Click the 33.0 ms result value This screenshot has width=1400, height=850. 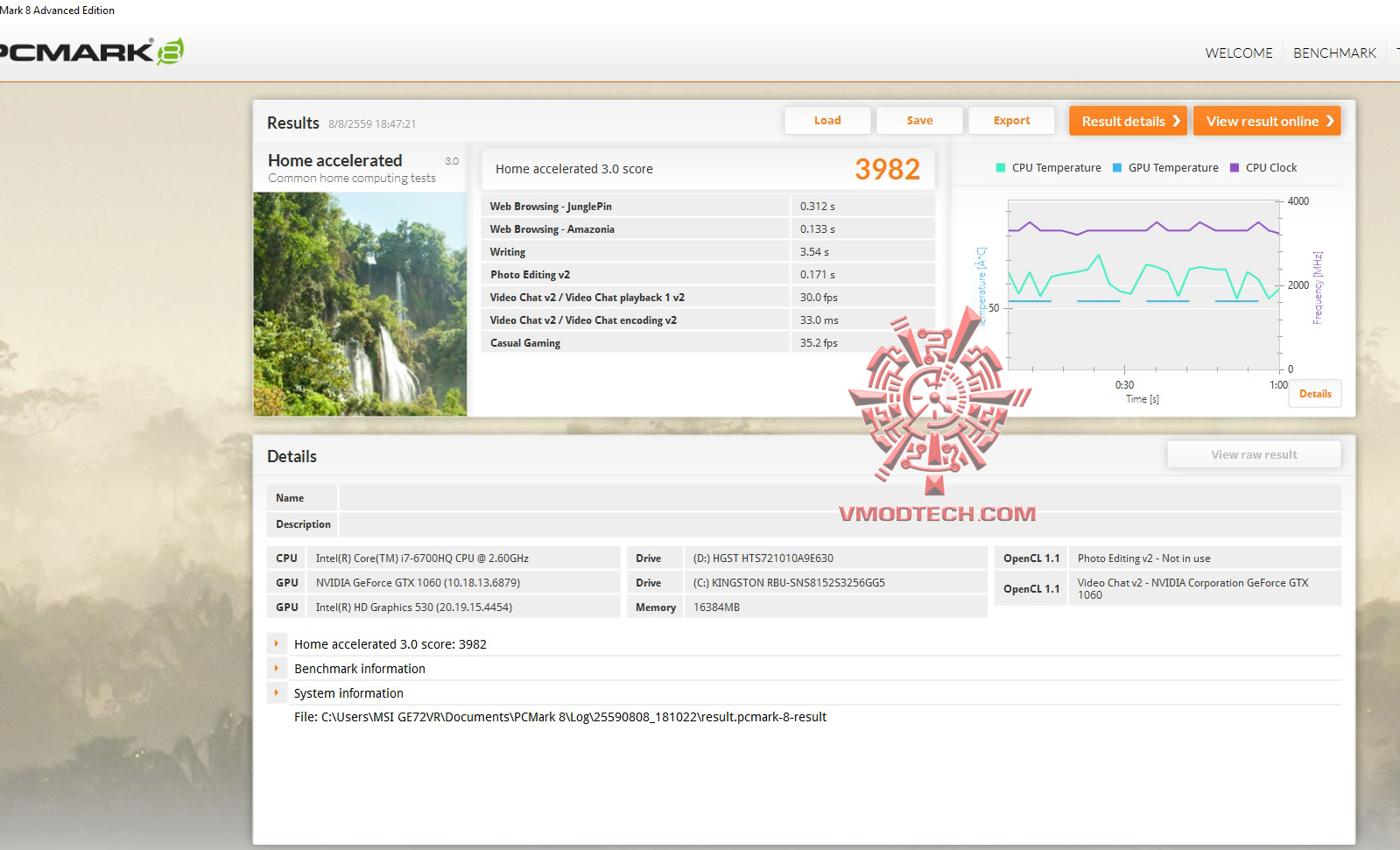click(x=819, y=320)
